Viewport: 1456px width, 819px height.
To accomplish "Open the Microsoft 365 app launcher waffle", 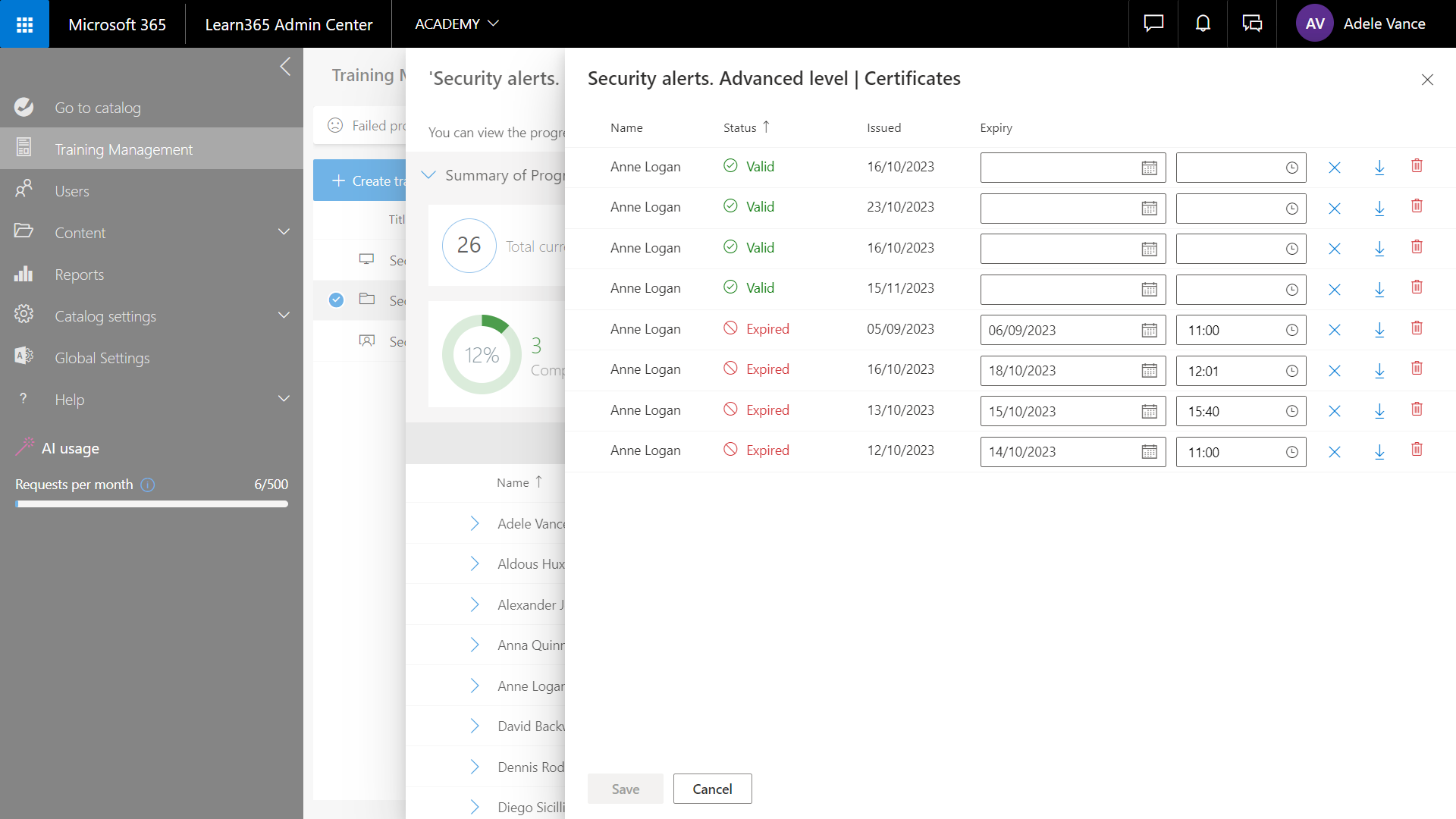I will pos(24,24).
